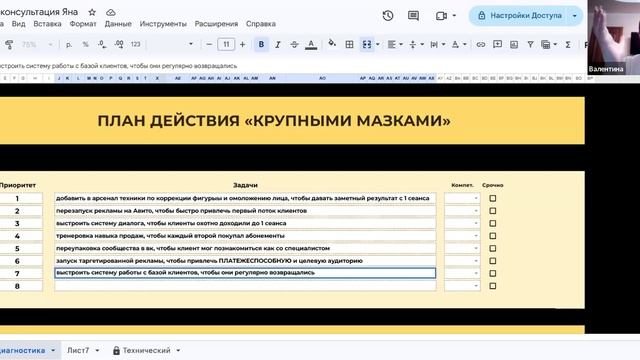
Task: Open the Формат menu
Action: (x=83, y=24)
